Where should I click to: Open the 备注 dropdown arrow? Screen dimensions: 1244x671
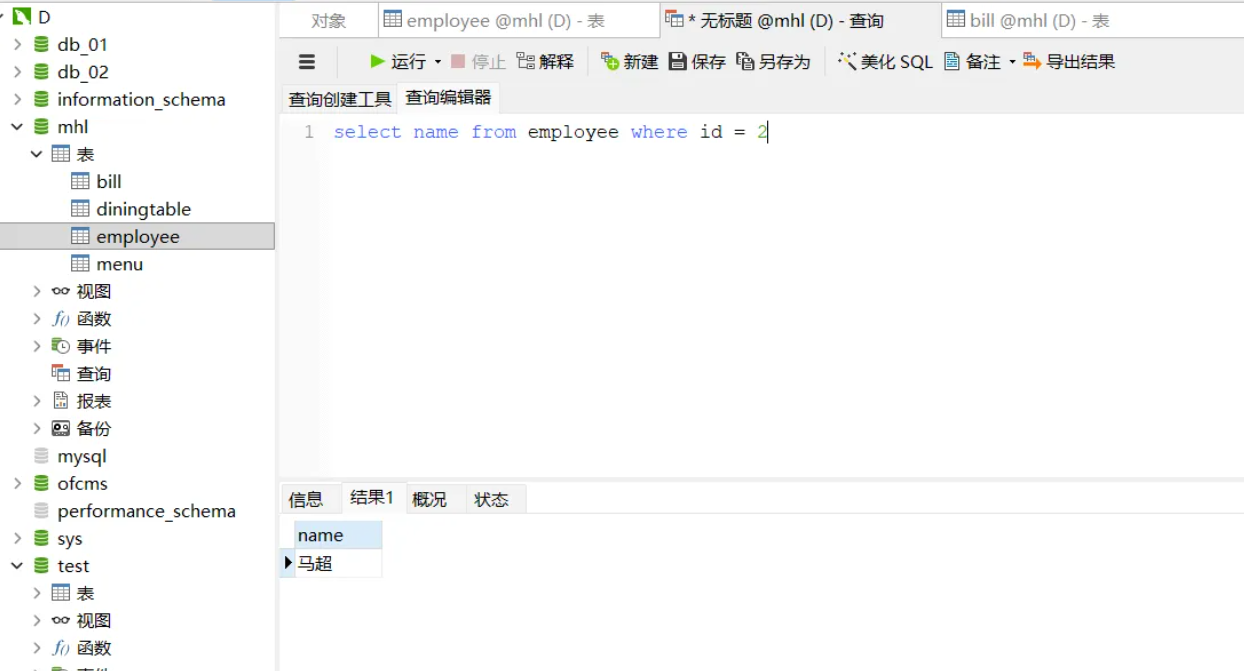coord(1013,61)
